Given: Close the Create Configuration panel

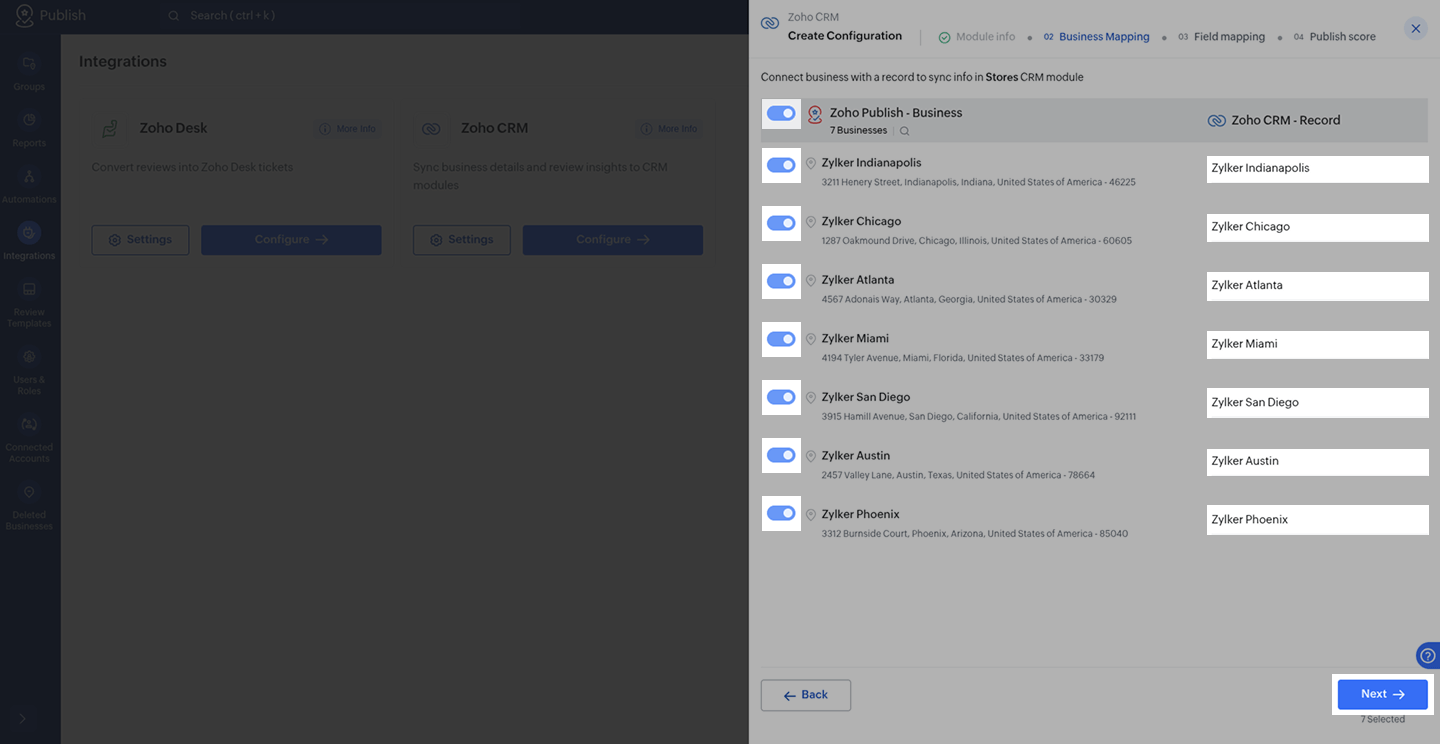Looking at the screenshot, I should (1416, 29).
